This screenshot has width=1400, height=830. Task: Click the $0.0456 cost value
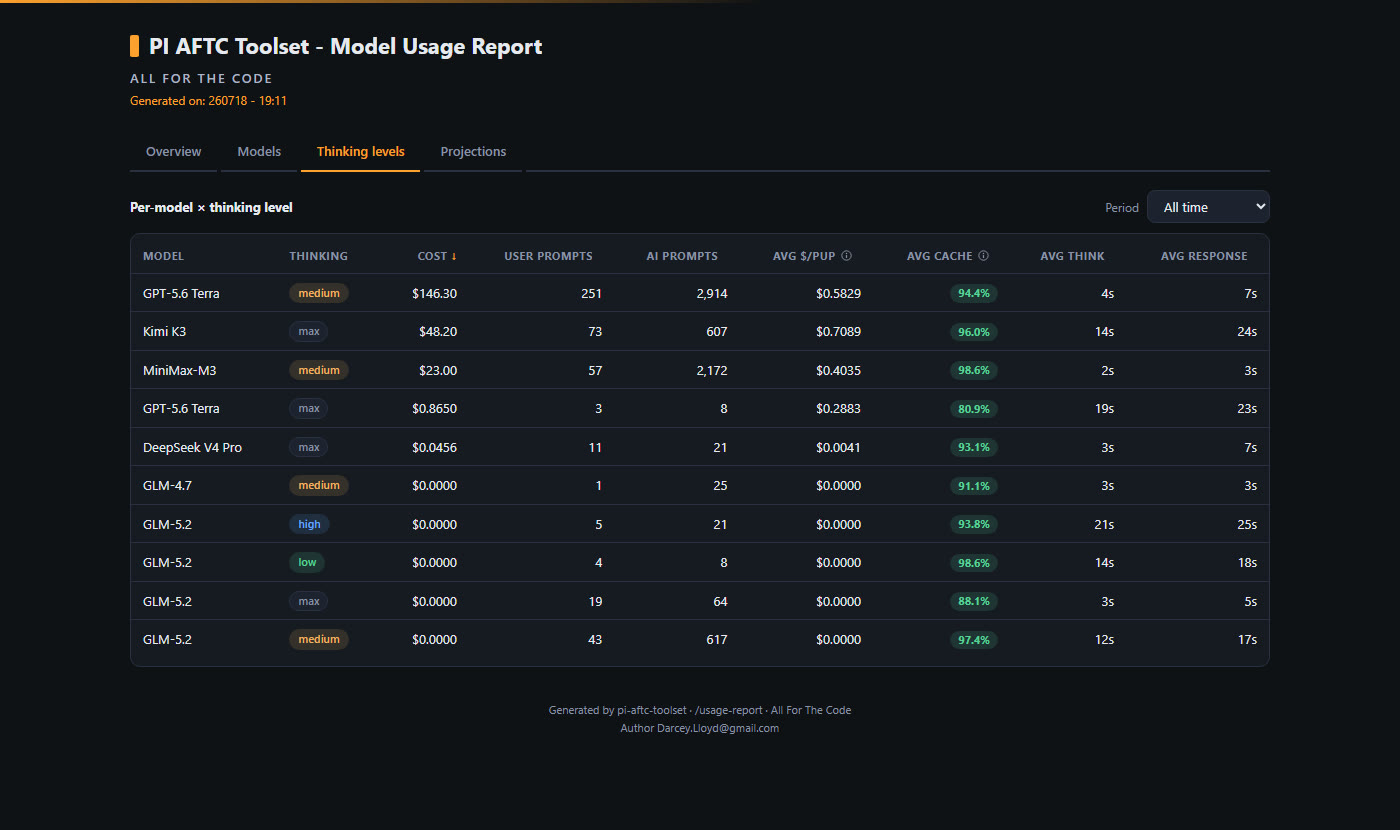(x=434, y=447)
